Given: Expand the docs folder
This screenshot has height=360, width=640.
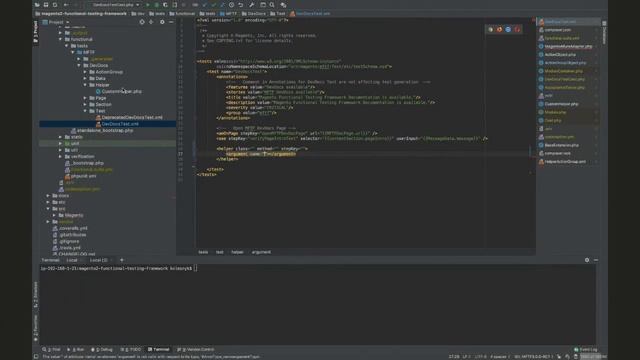Looking at the screenshot, I should pos(48,196).
